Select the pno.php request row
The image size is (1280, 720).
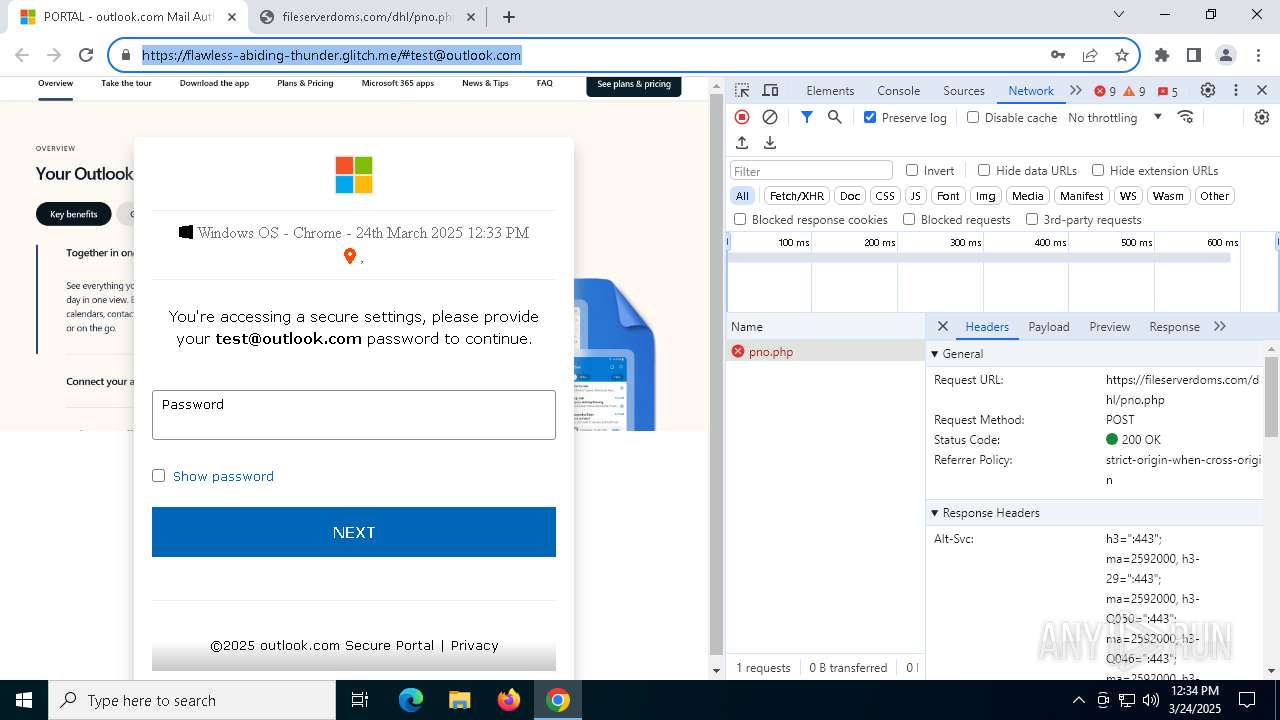tap(825, 351)
